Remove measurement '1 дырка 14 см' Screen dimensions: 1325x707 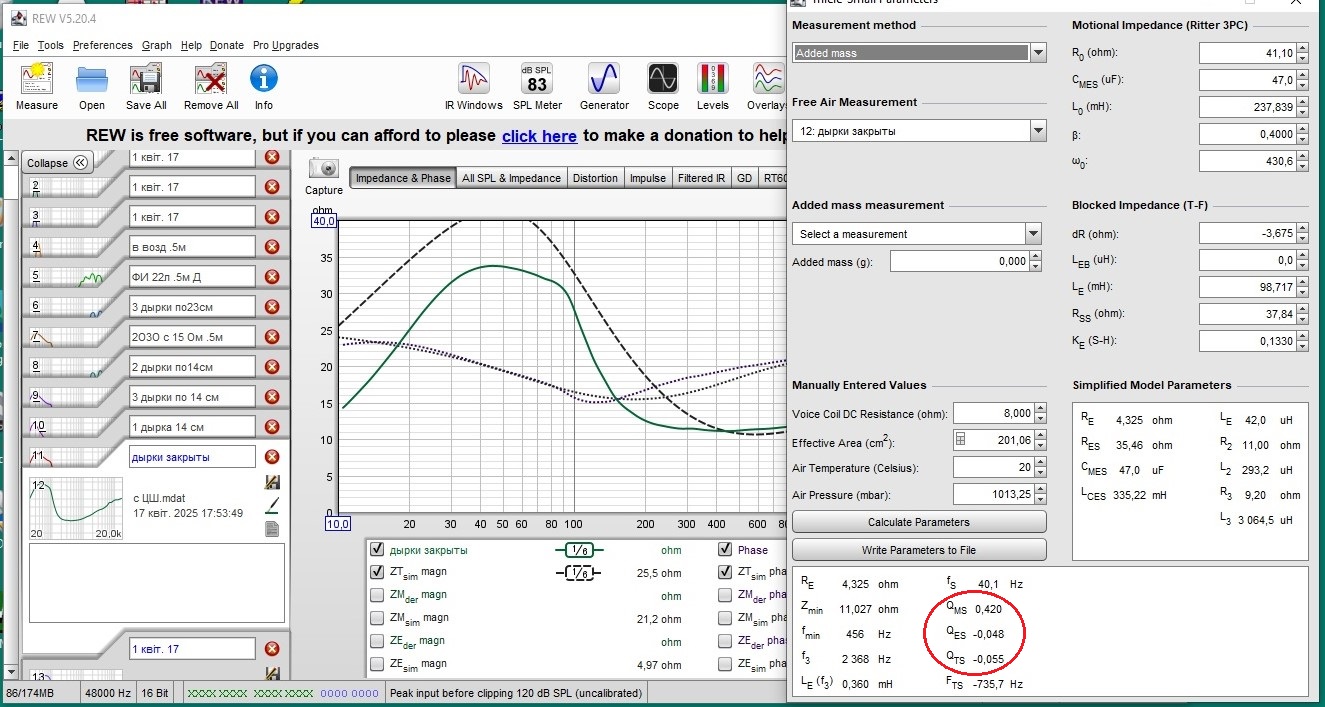pos(271,426)
